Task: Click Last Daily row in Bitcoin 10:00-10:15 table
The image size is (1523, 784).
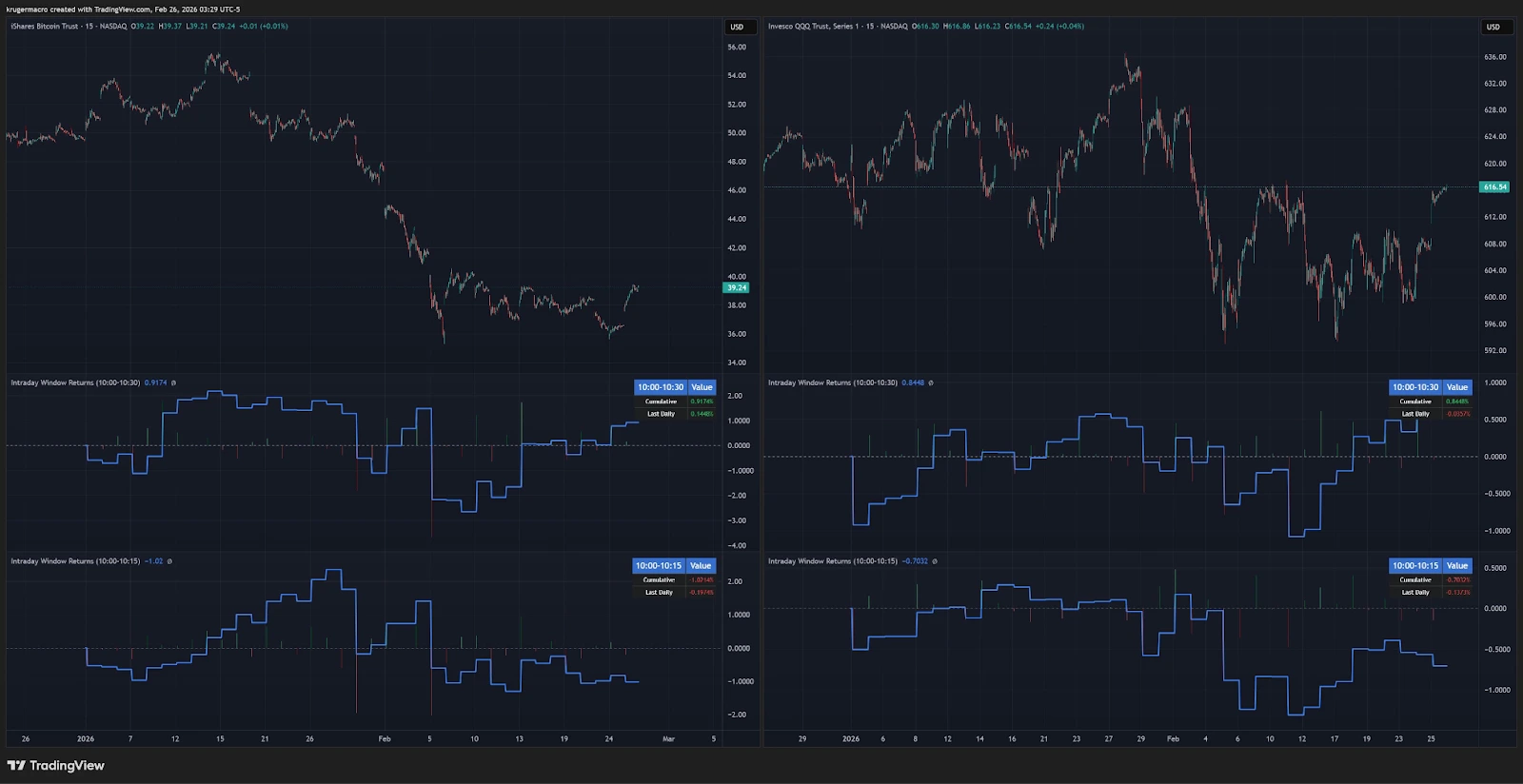Action: 659,593
